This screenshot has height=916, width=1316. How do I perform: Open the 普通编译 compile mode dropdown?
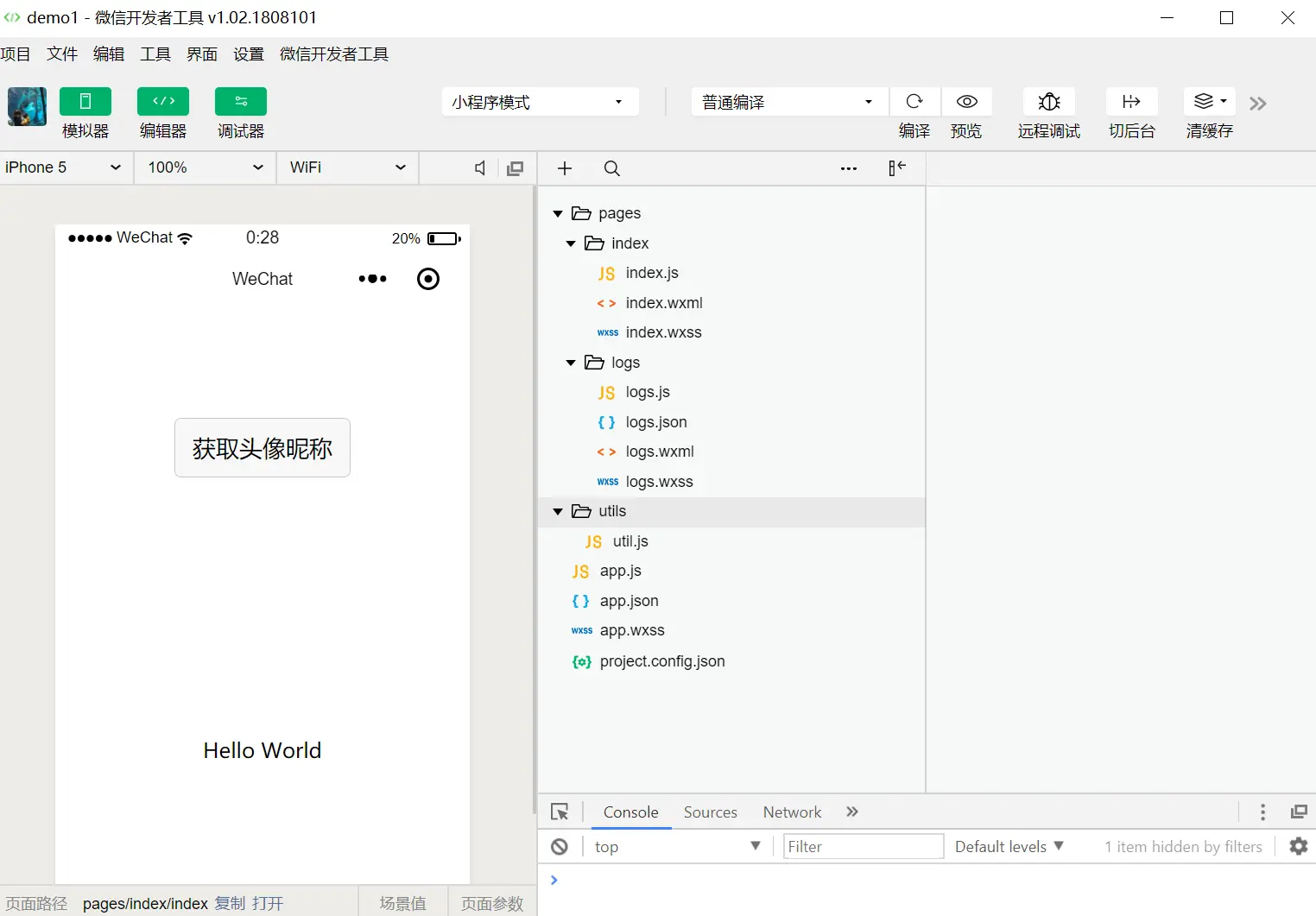pyautogui.click(x=790, y=102)
